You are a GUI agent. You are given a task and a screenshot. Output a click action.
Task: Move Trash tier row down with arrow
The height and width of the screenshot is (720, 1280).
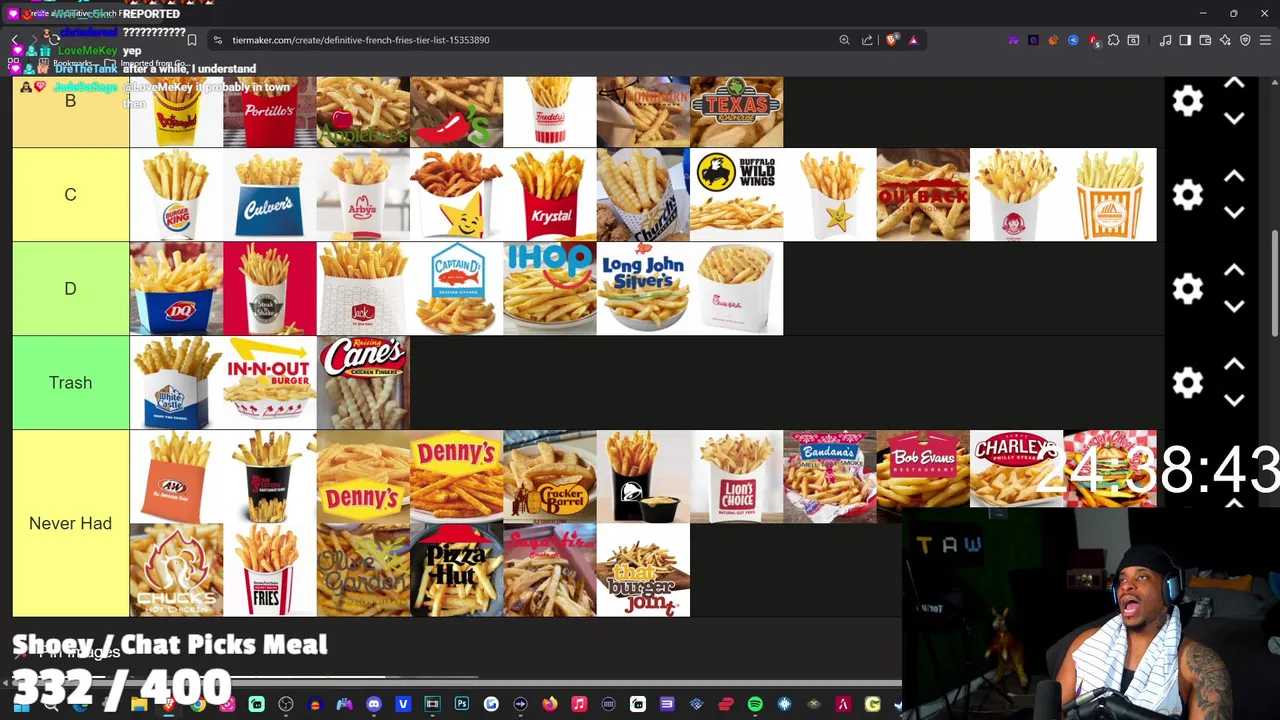[x=1234, y=400]
